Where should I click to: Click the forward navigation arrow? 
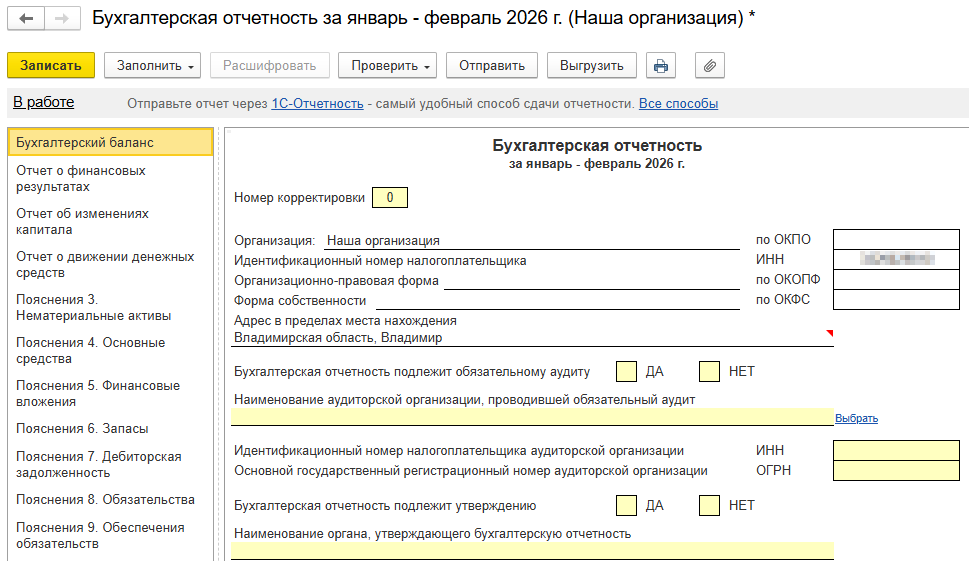[62, 19]
